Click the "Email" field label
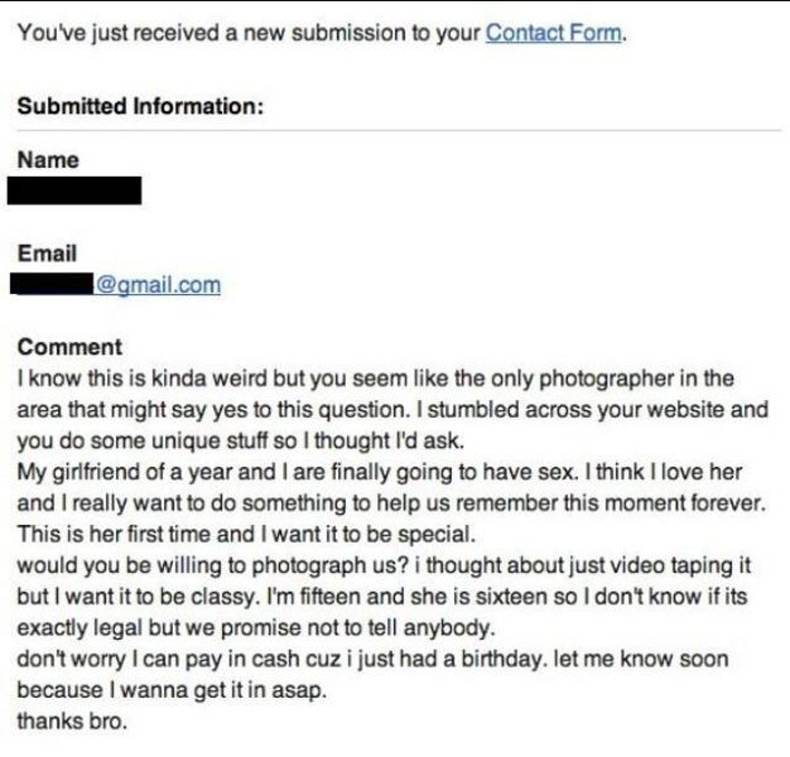 (x=47, y=253)
